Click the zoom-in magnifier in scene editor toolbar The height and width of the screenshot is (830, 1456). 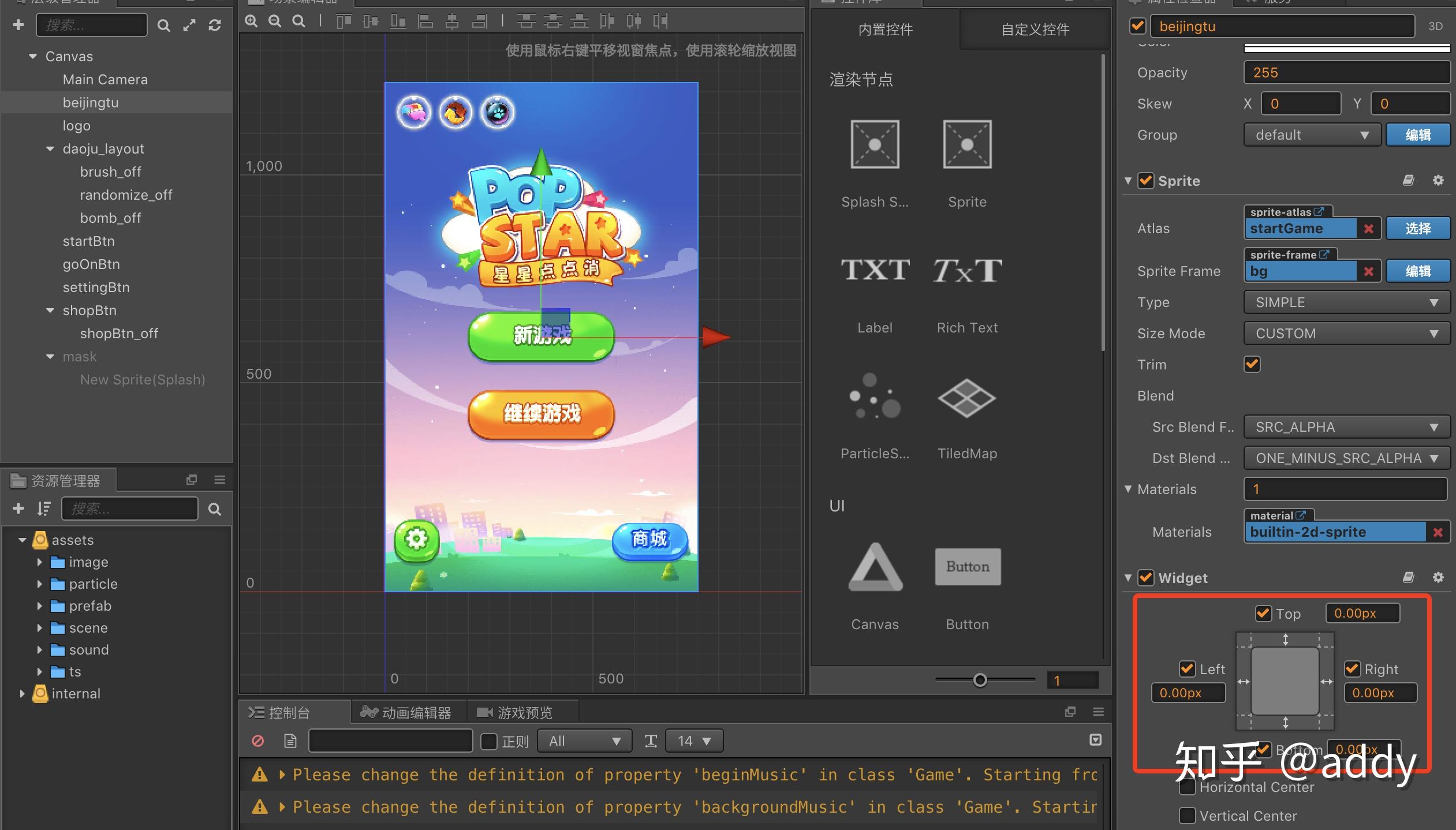[x=252, y=21]
